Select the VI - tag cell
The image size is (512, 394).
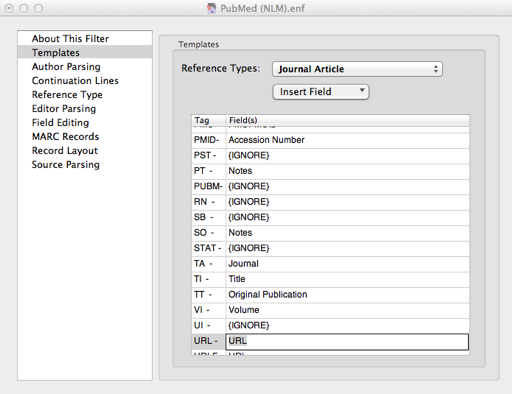click(209, 310)
